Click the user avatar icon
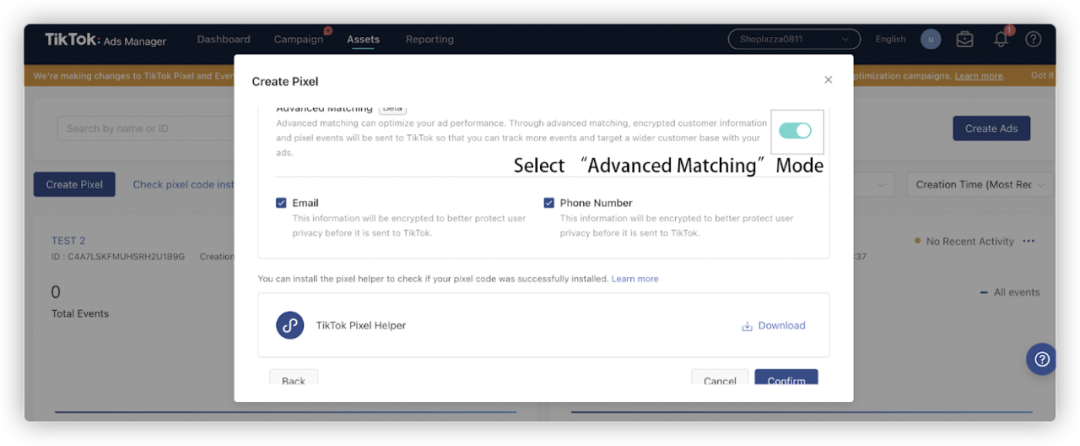The height and width of the screenshot is (446, 1080). (x=931, y=39)
